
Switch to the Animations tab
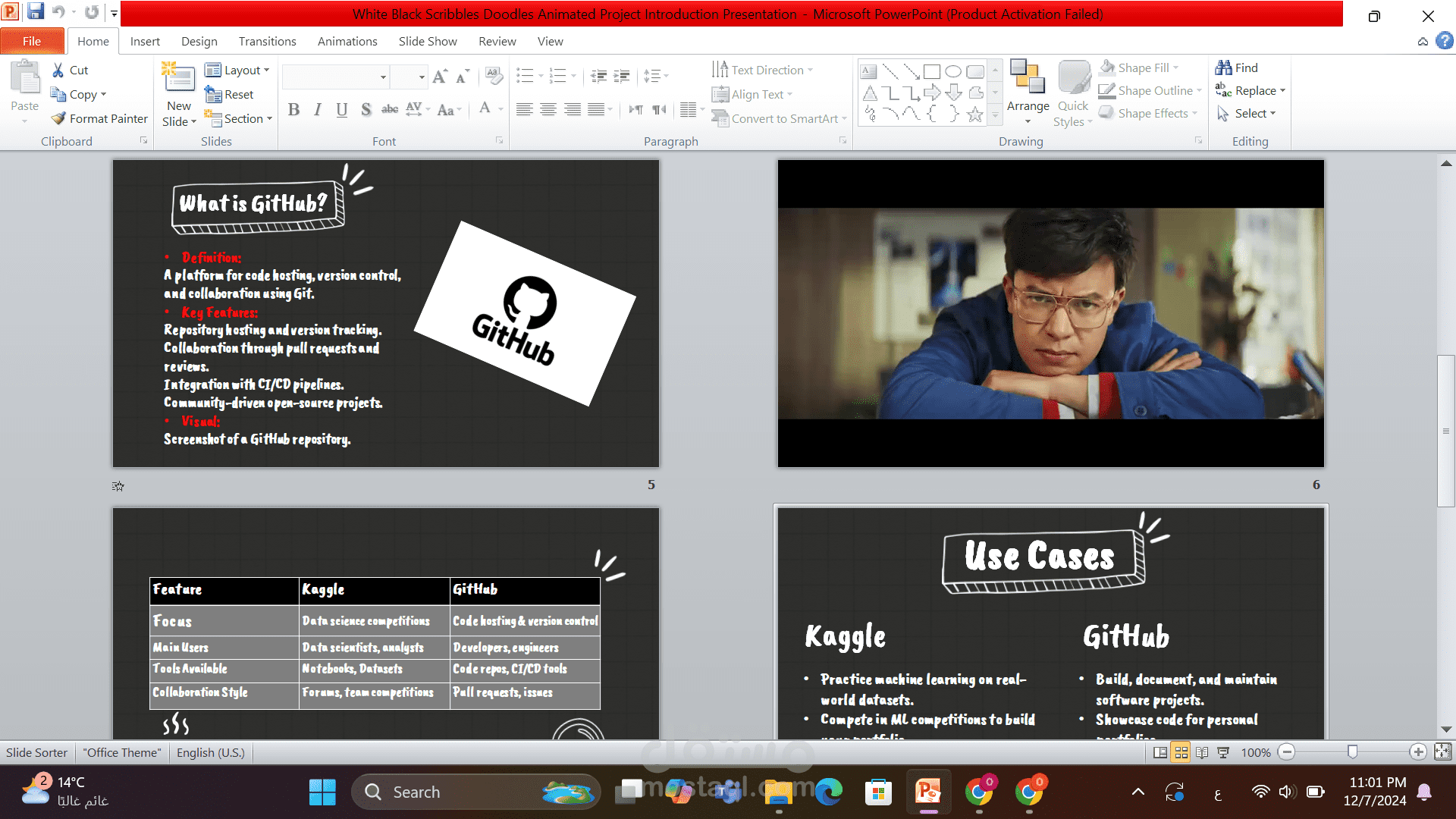(347, 41)
